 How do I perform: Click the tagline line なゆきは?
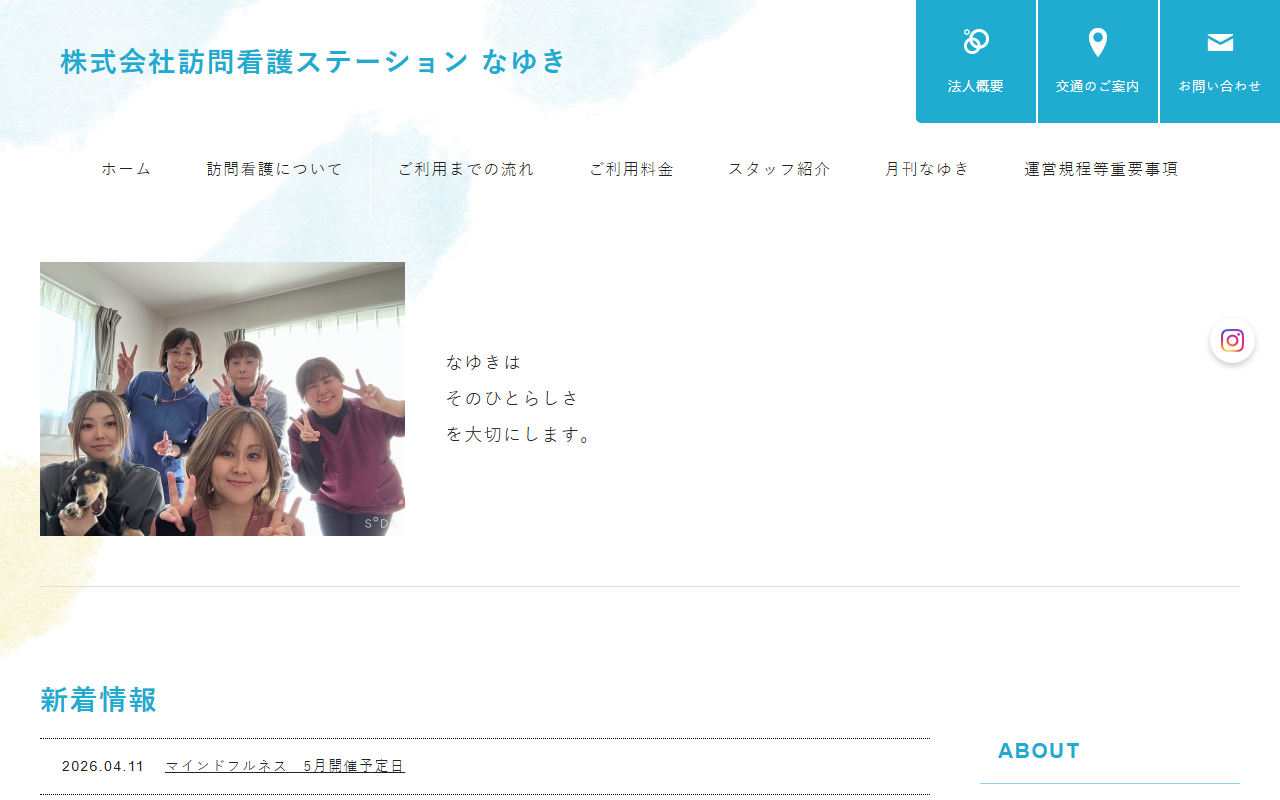point(484,362)
